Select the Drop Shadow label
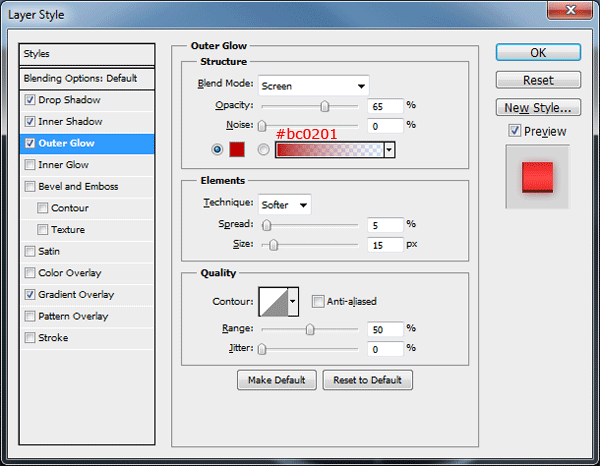The width and height of the screenshot is (600, 466). pos(69,100)
